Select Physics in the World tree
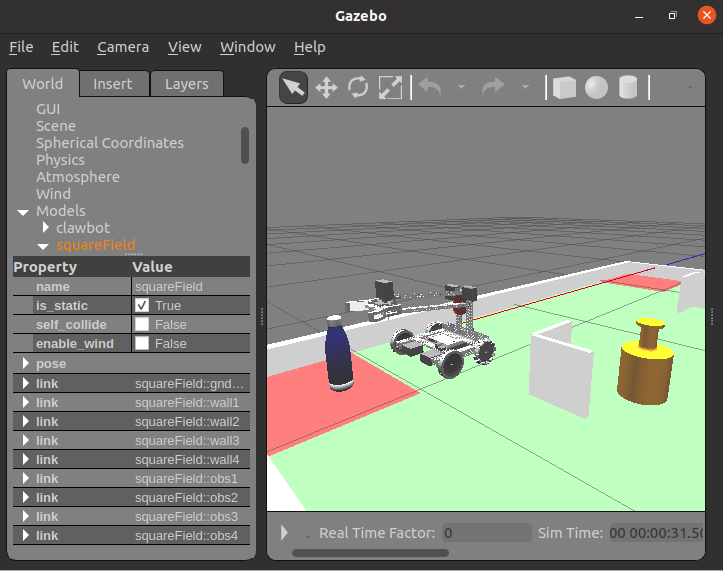This screenshot has width=723, height=571. [x=60, y=160]
